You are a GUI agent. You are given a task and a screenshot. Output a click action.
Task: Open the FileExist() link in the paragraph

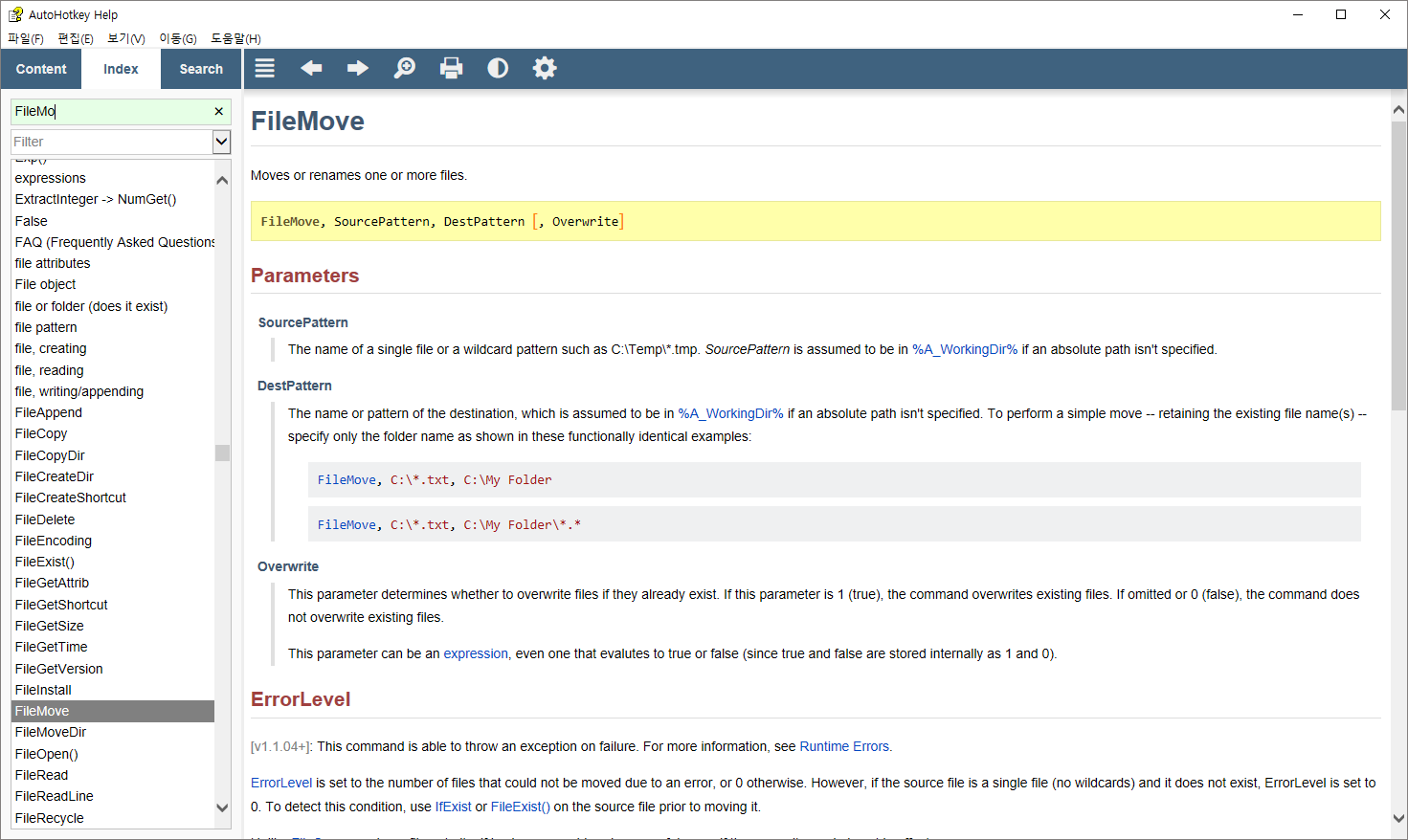pyautogui.click(x=521, y=807)
